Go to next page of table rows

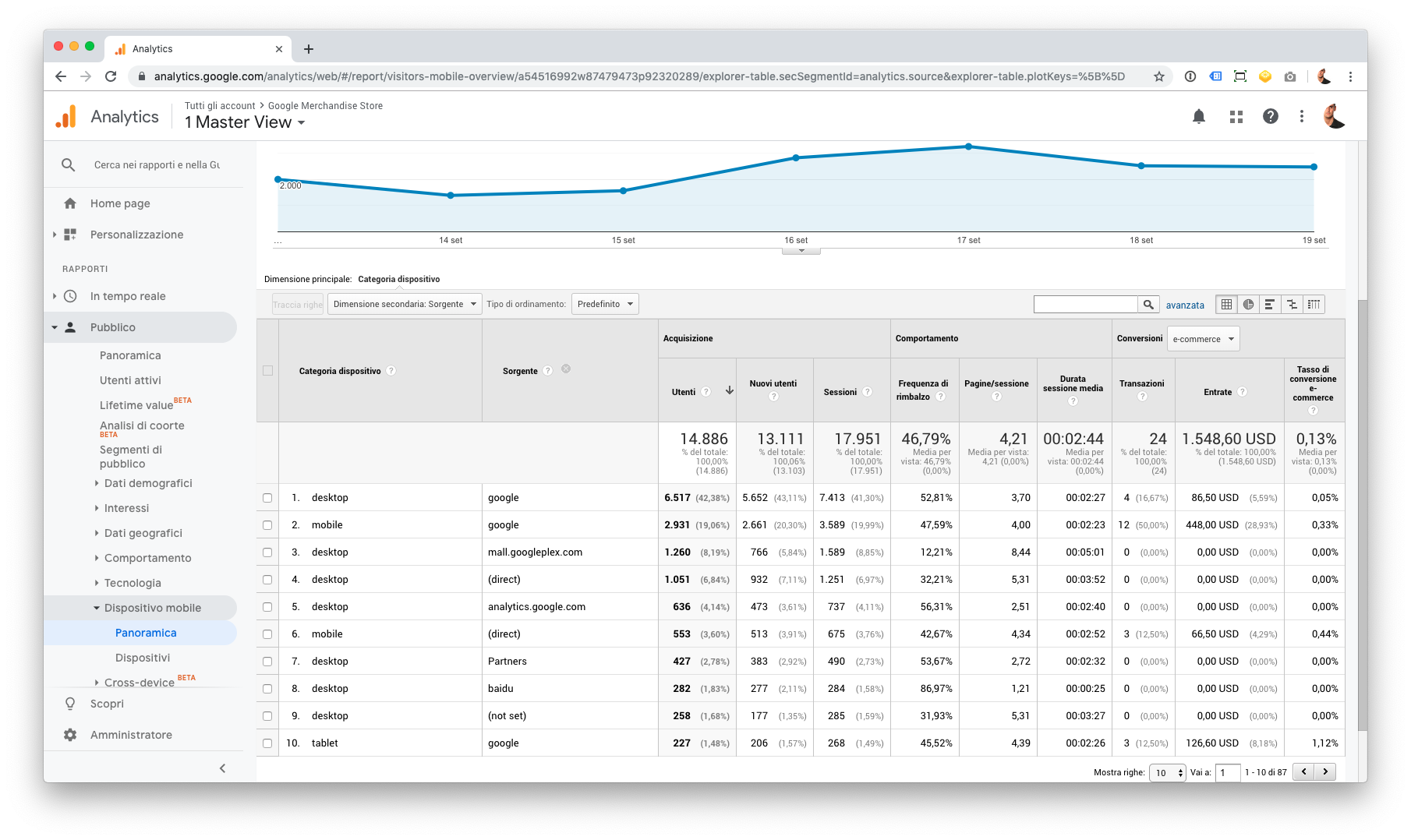[x=1325, y=772]
